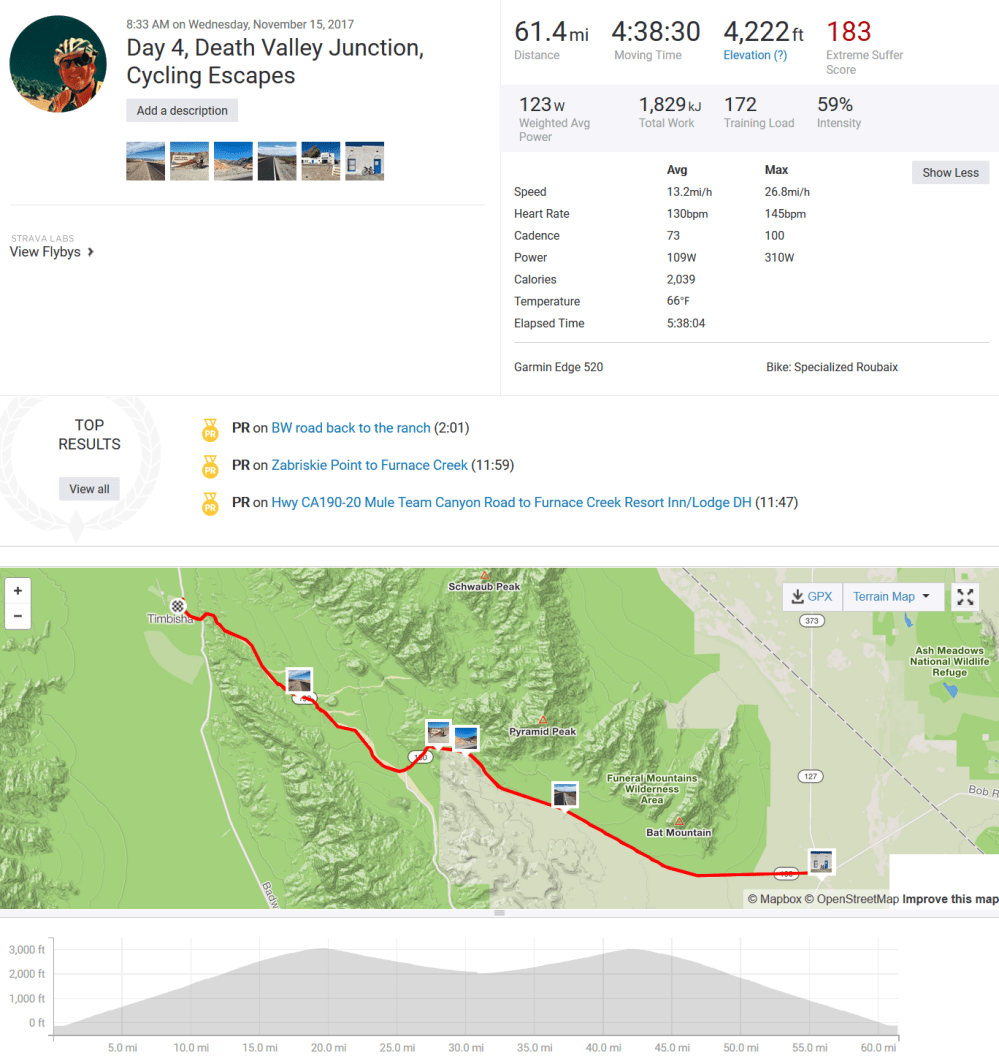Click the map zoom in plus icon
The height and width of the screenshot is (1061, 999).
coord(17,591)
